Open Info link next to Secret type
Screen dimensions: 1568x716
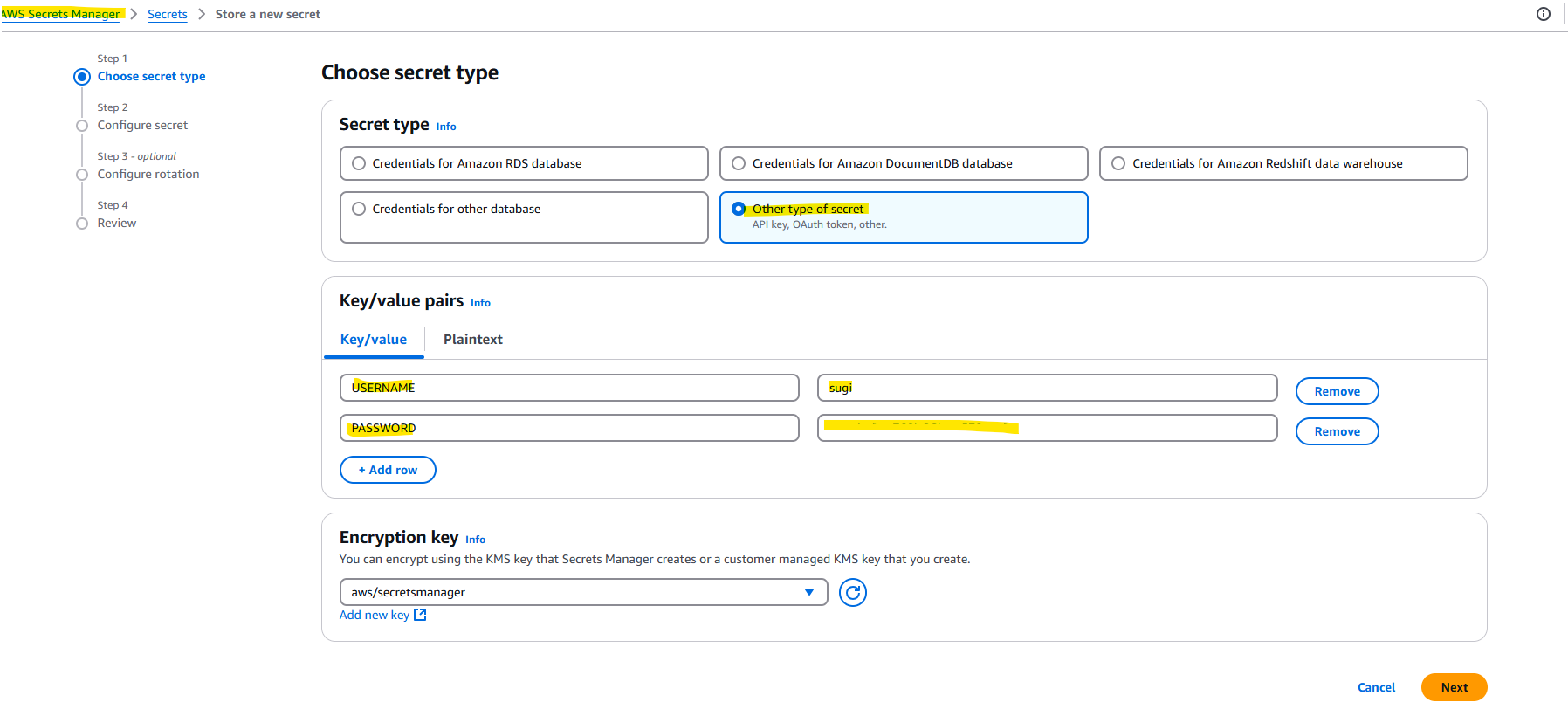coord(446,127)
